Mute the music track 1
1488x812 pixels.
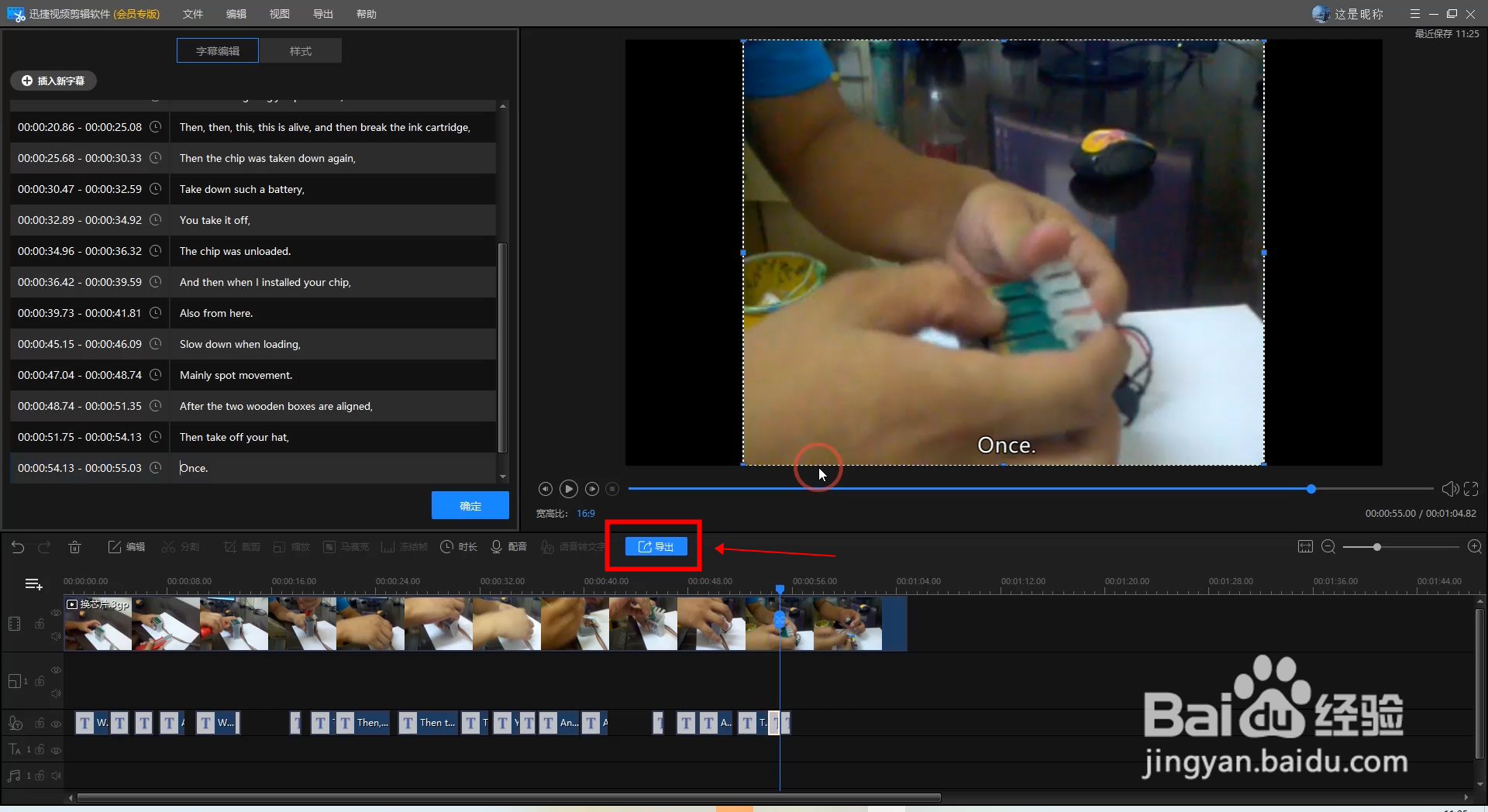(56, 776)
